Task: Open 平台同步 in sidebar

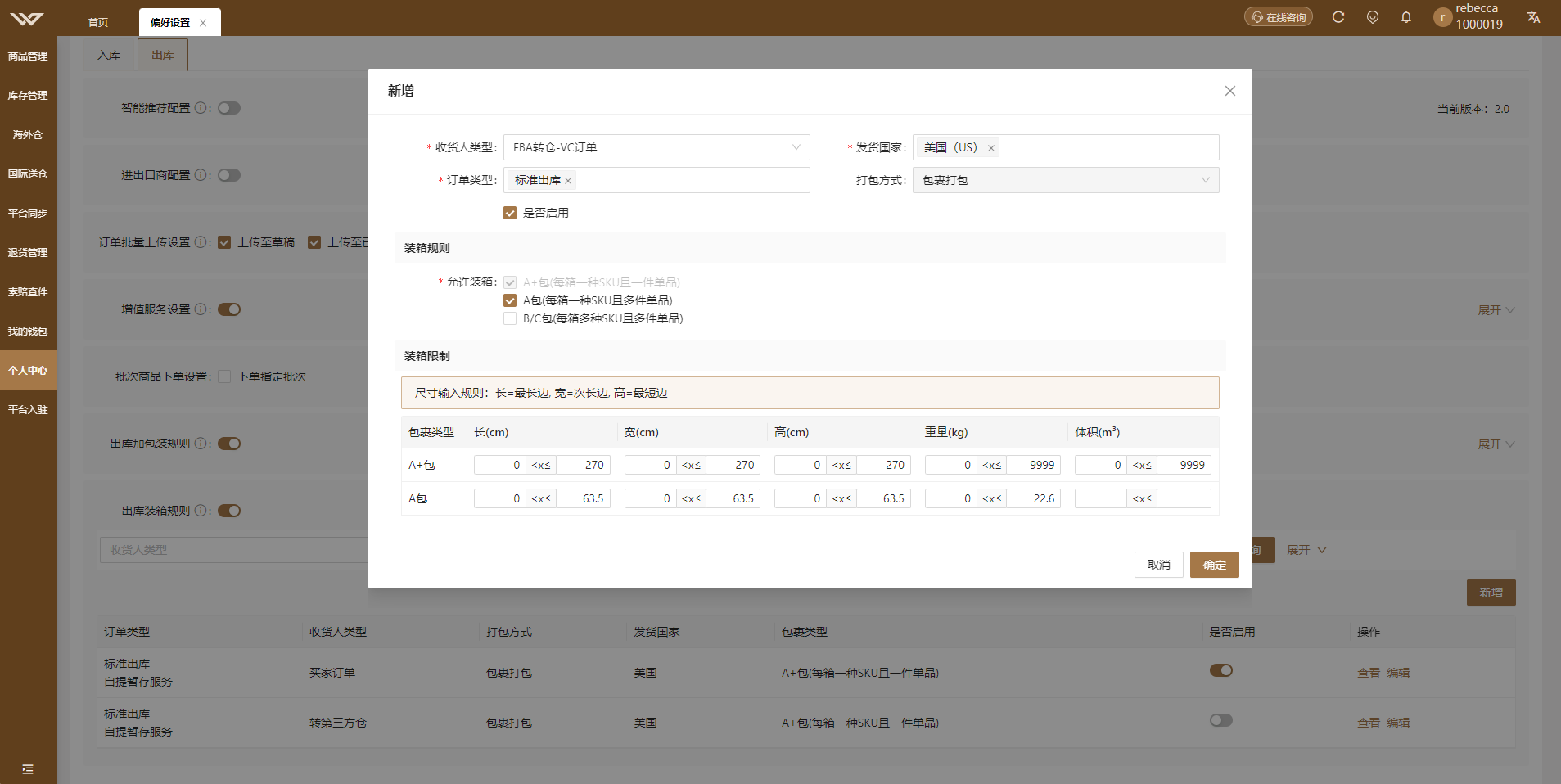Action: coord(28,214)
